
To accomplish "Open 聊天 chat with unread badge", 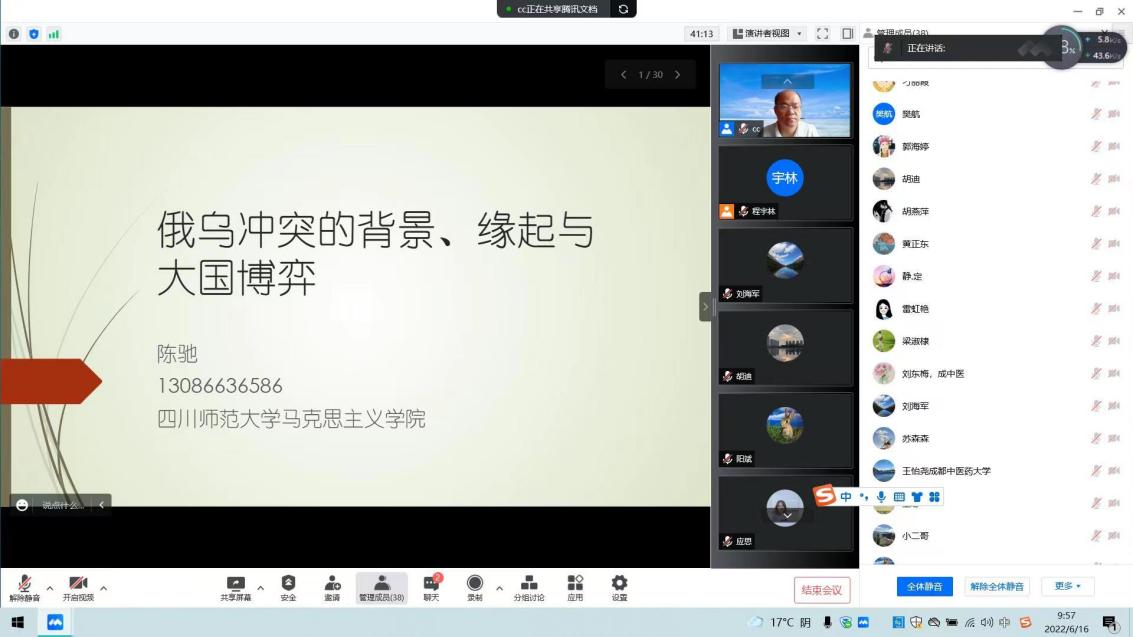I will (431, 587).
